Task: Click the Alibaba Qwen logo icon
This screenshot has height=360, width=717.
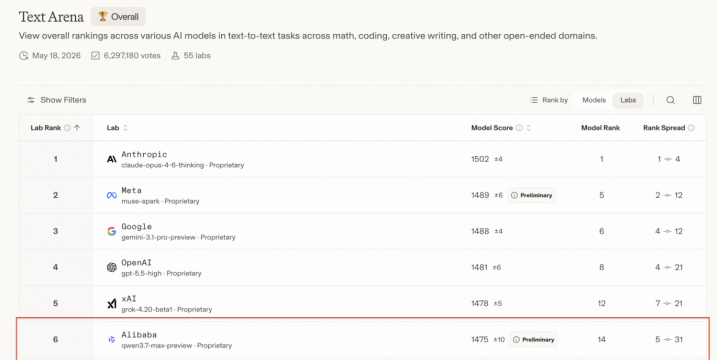Action: [x=112, y=339]
